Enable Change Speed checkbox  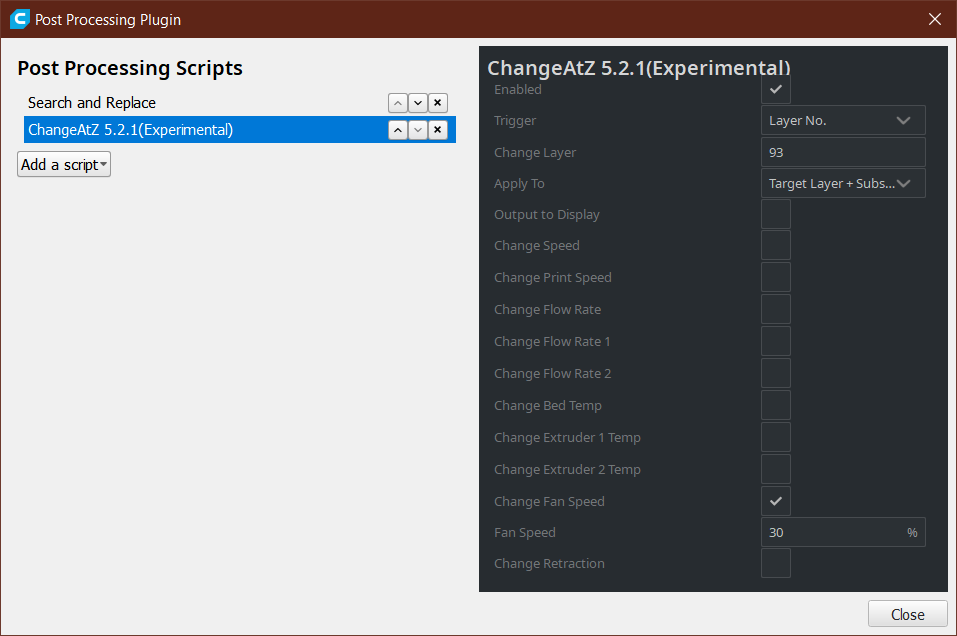coord(776,245)
